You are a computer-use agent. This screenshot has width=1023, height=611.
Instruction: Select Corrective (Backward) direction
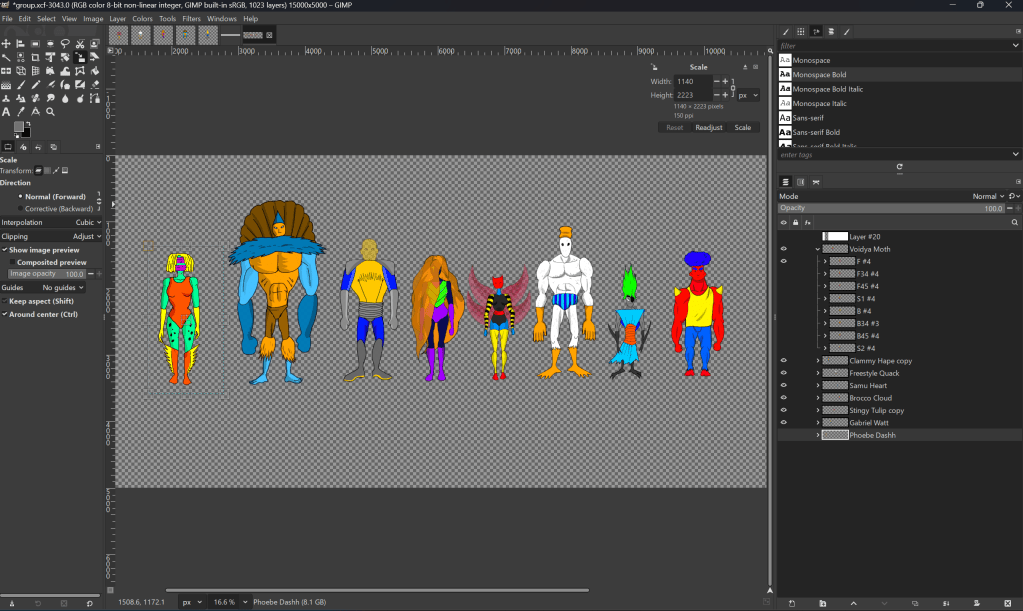tap(20, 209)
